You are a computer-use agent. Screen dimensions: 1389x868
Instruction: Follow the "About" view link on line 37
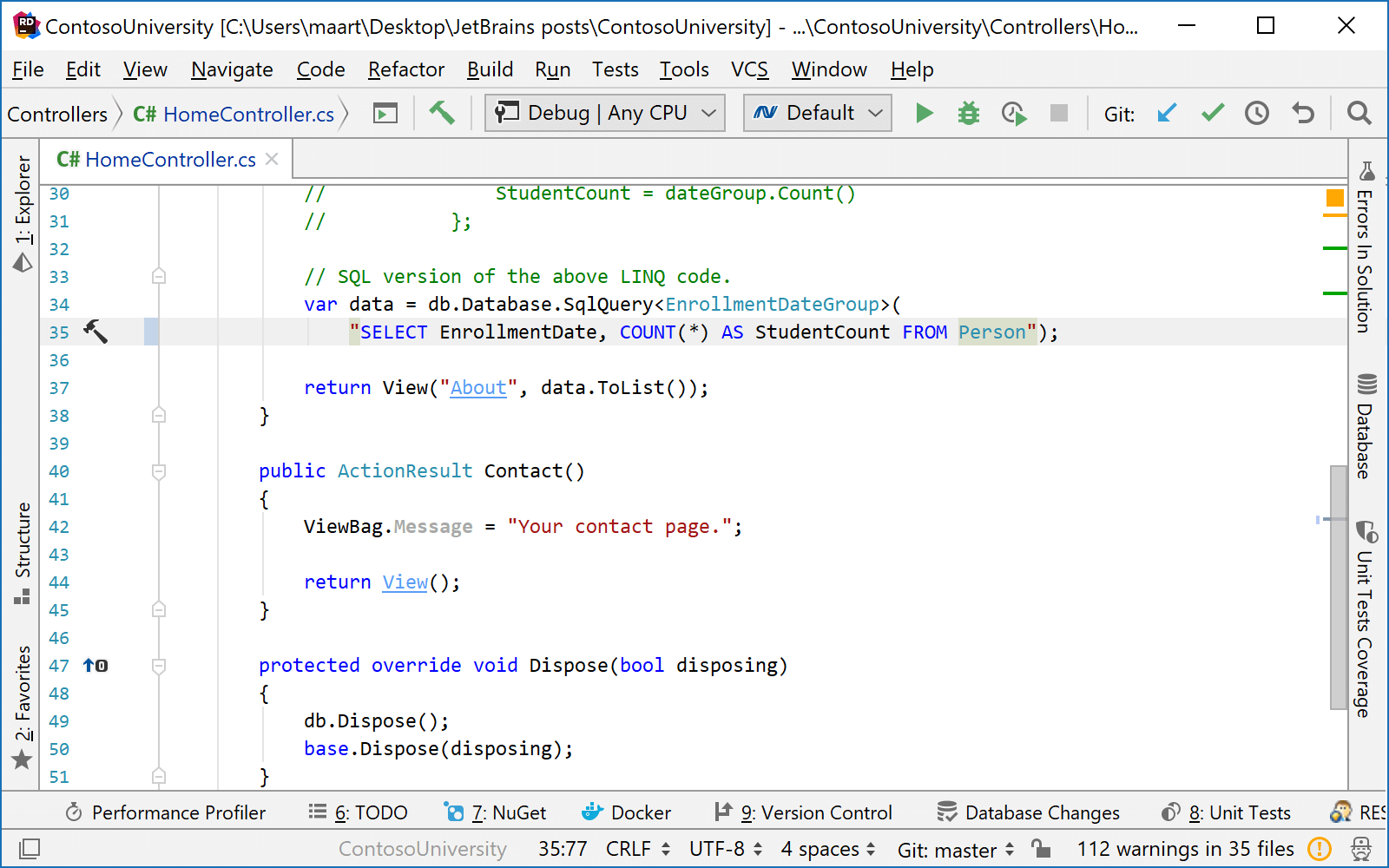[x=478, y=388]
